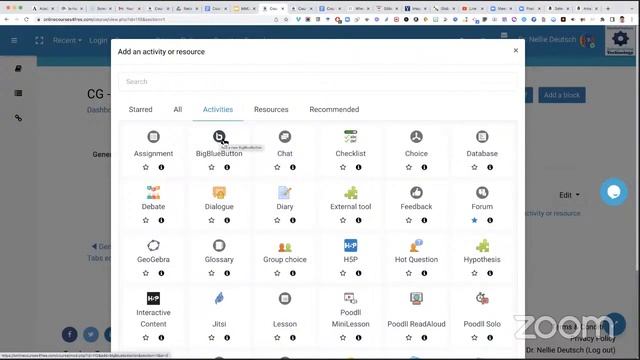Close the Add an activity dialog

coord(516,50)
